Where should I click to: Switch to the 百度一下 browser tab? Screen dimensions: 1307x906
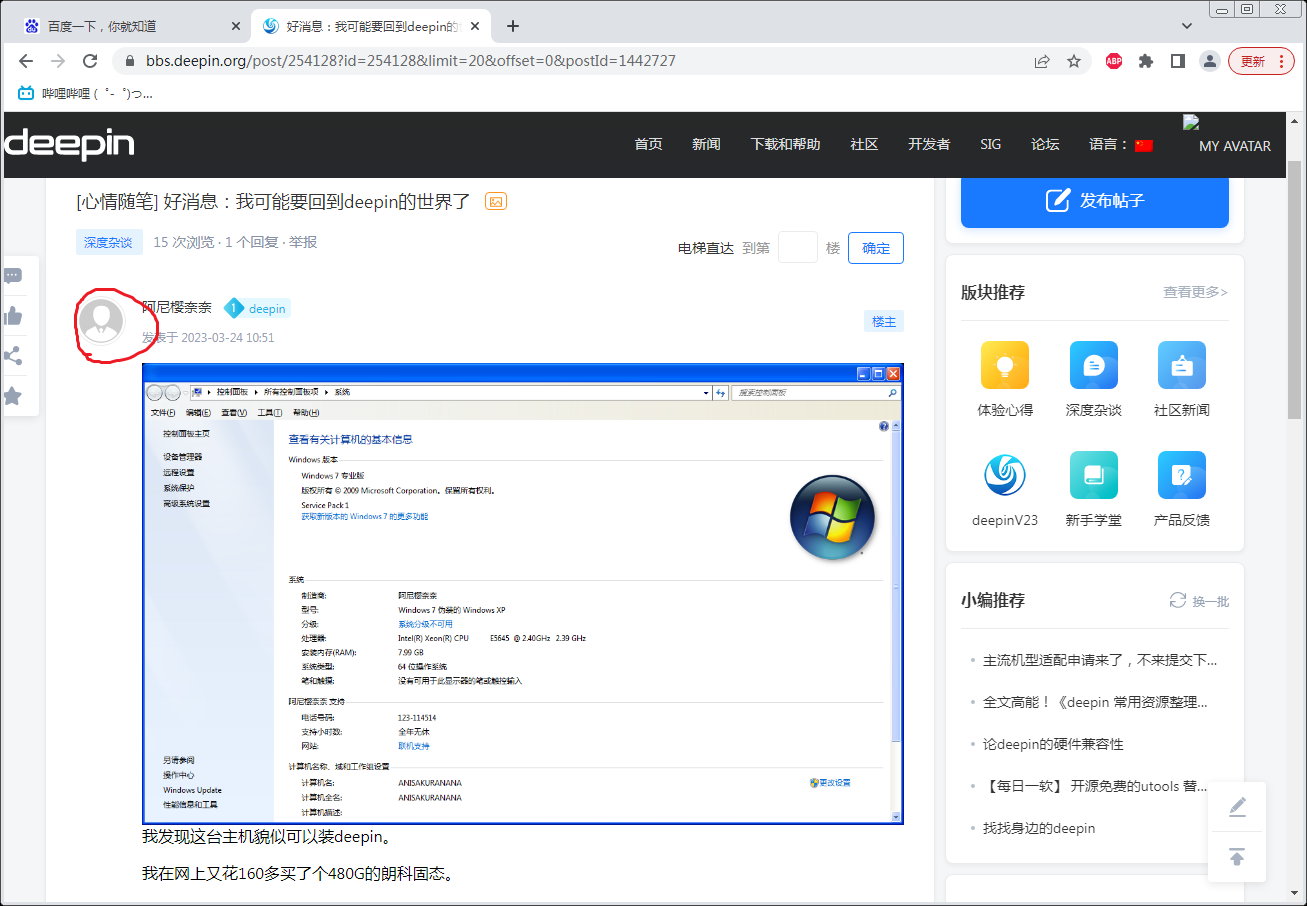click(130, 26)
